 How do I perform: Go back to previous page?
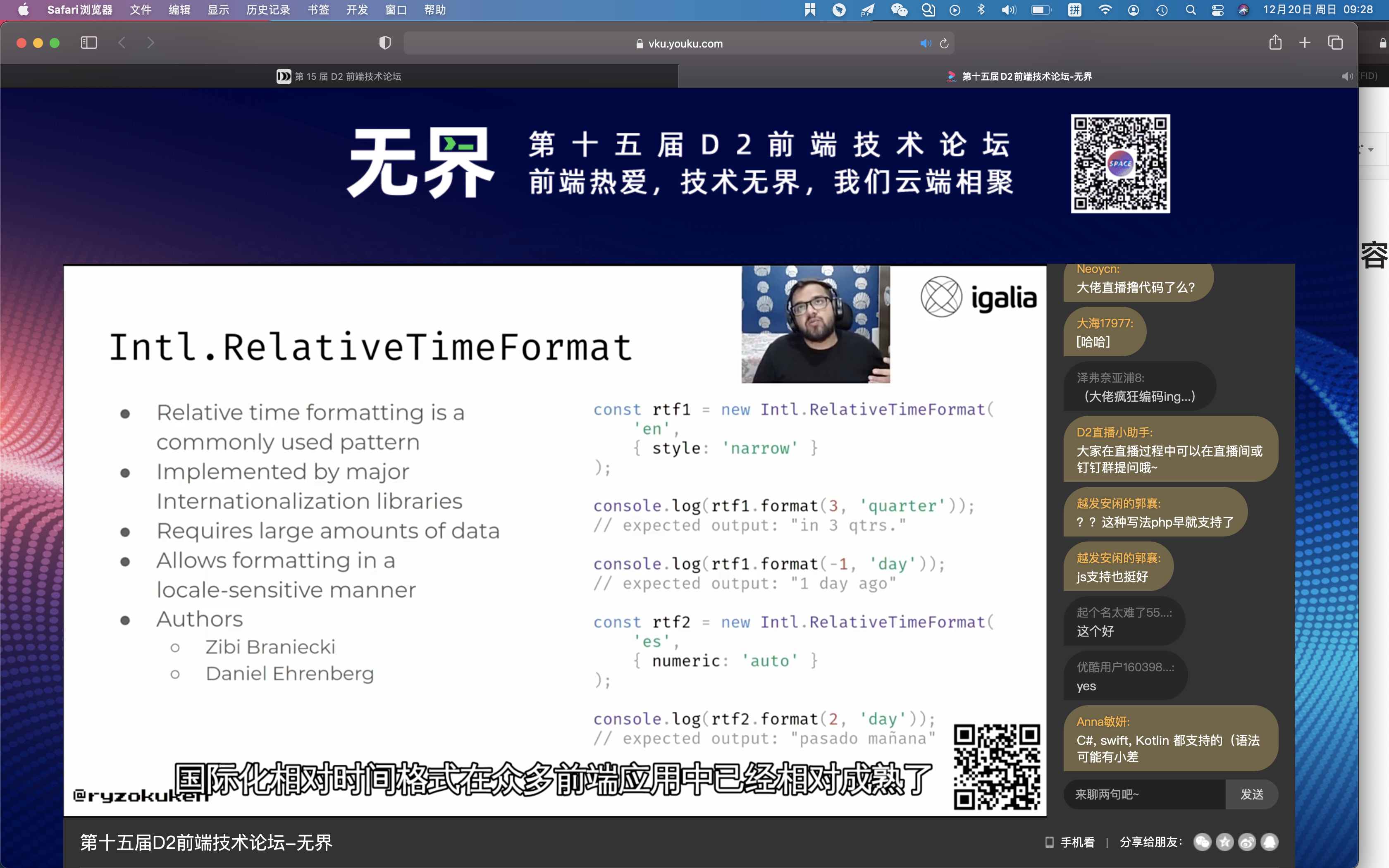122,43
